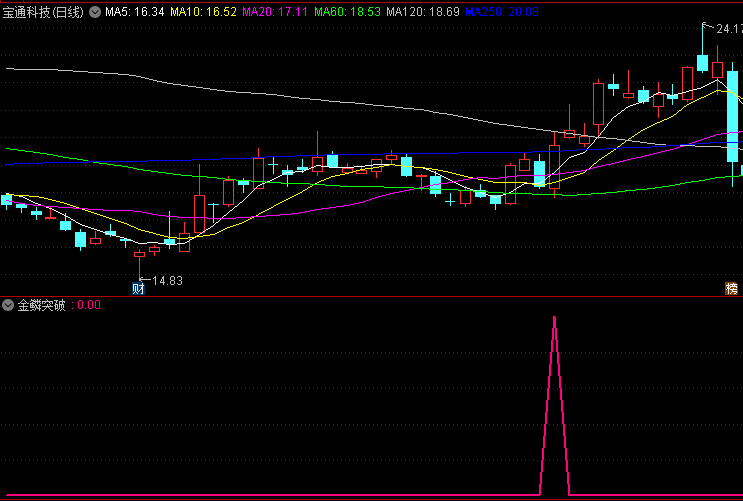
Task: Select the MA5: 16.34 label
Action: pyautogui.click(x=135, y=12)
